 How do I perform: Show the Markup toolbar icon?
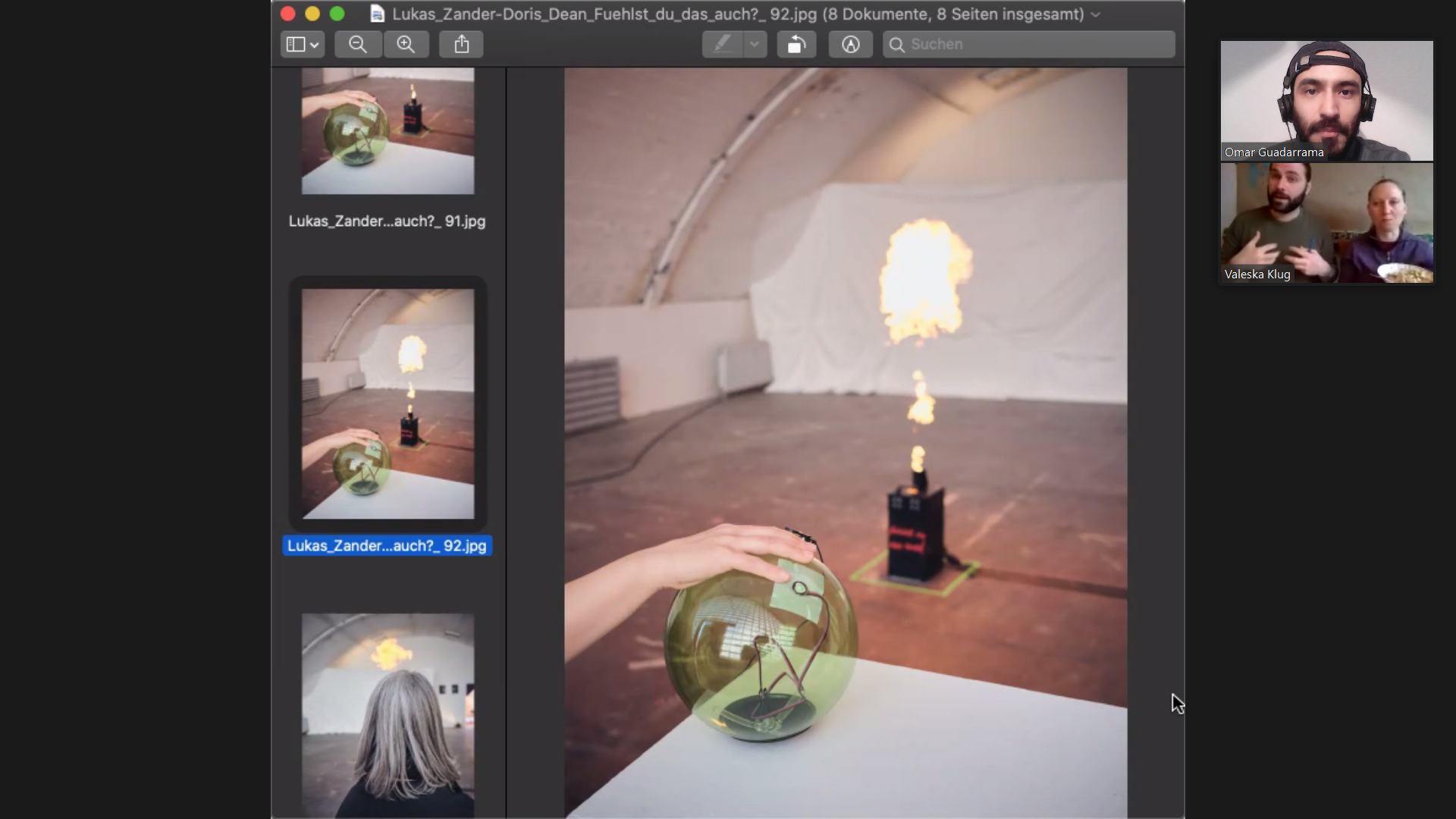coord(850,45)
